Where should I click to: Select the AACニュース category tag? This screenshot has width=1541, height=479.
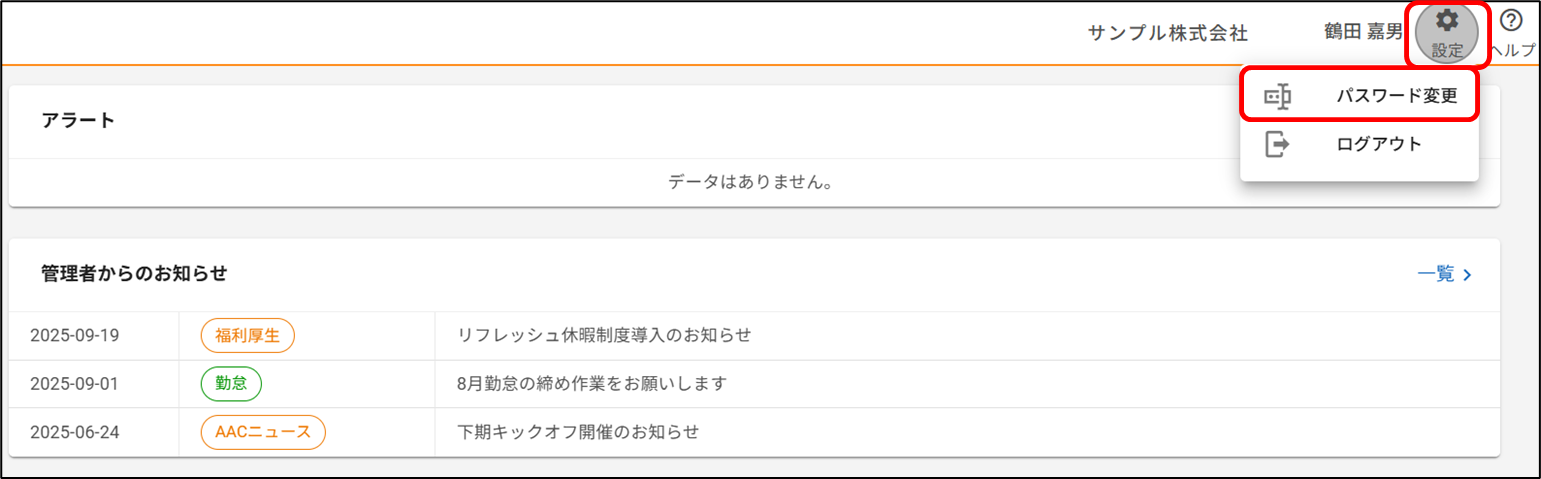(x=263, y=432)
